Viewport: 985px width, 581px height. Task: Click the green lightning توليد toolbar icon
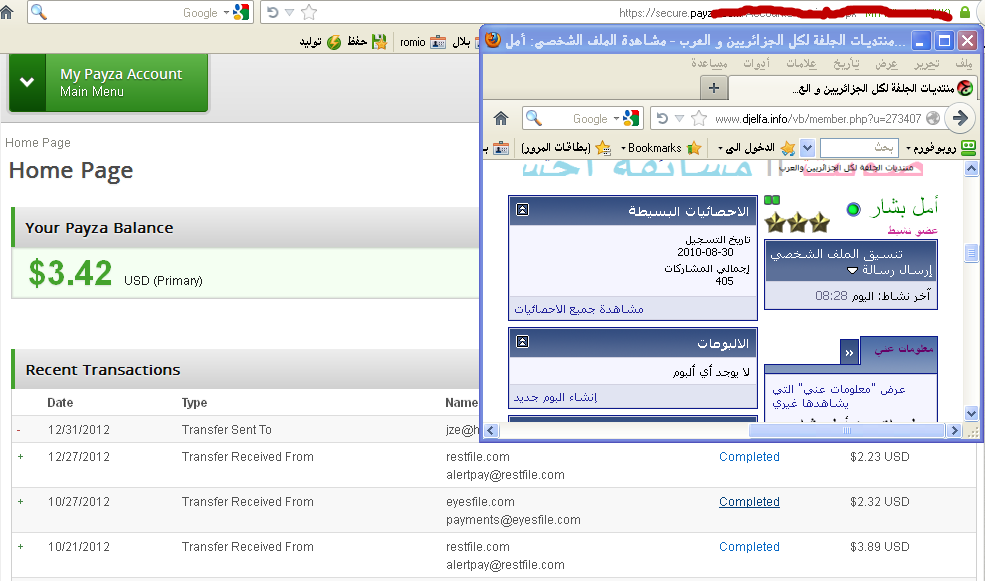click(x=334, y=42)
